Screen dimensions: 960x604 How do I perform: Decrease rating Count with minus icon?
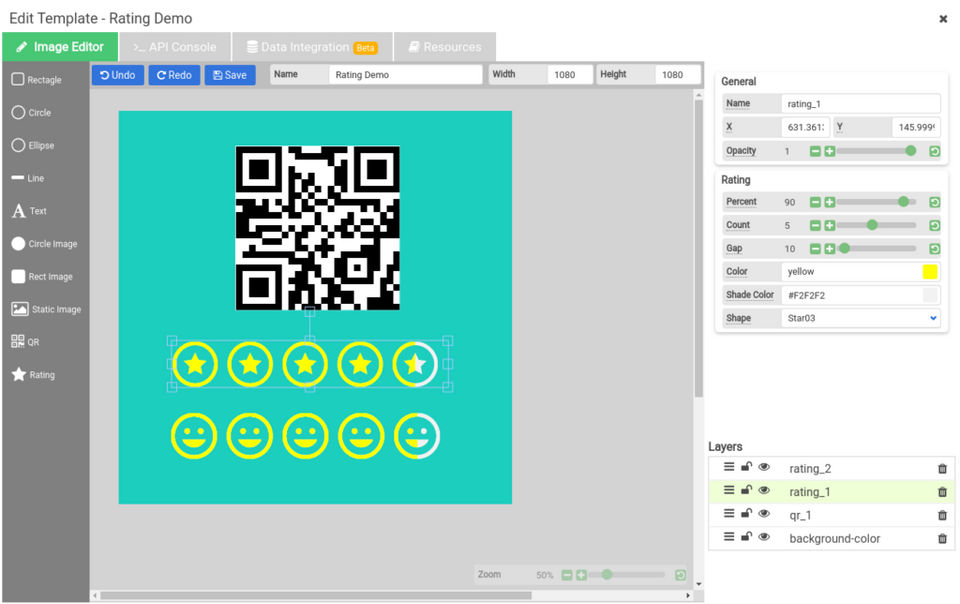pyautogui.click(x=815, y=225)
